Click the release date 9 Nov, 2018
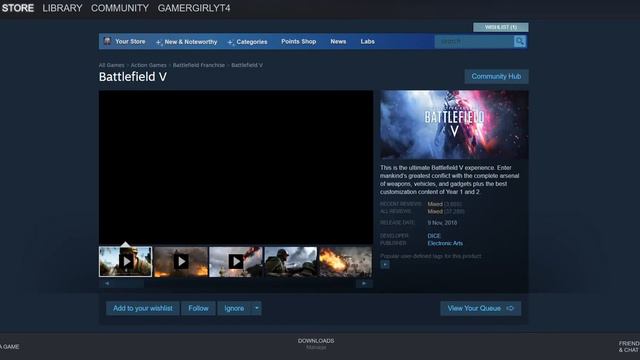640x360 pixels. pos(442,223)
